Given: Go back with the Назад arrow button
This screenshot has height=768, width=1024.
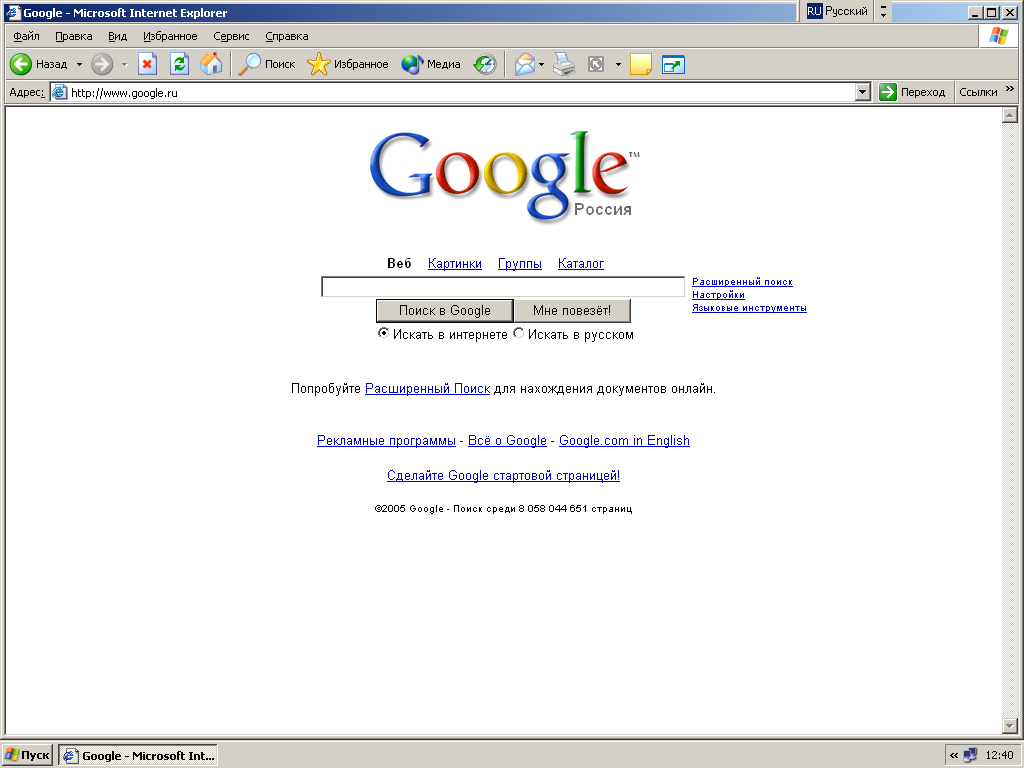Looking at the screenshot, I should 39,64.
